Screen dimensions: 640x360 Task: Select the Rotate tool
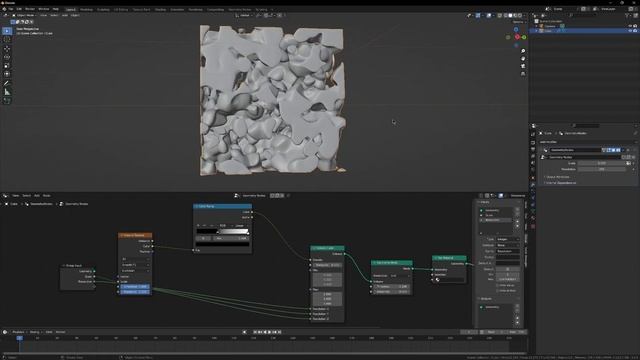[7, 57]
